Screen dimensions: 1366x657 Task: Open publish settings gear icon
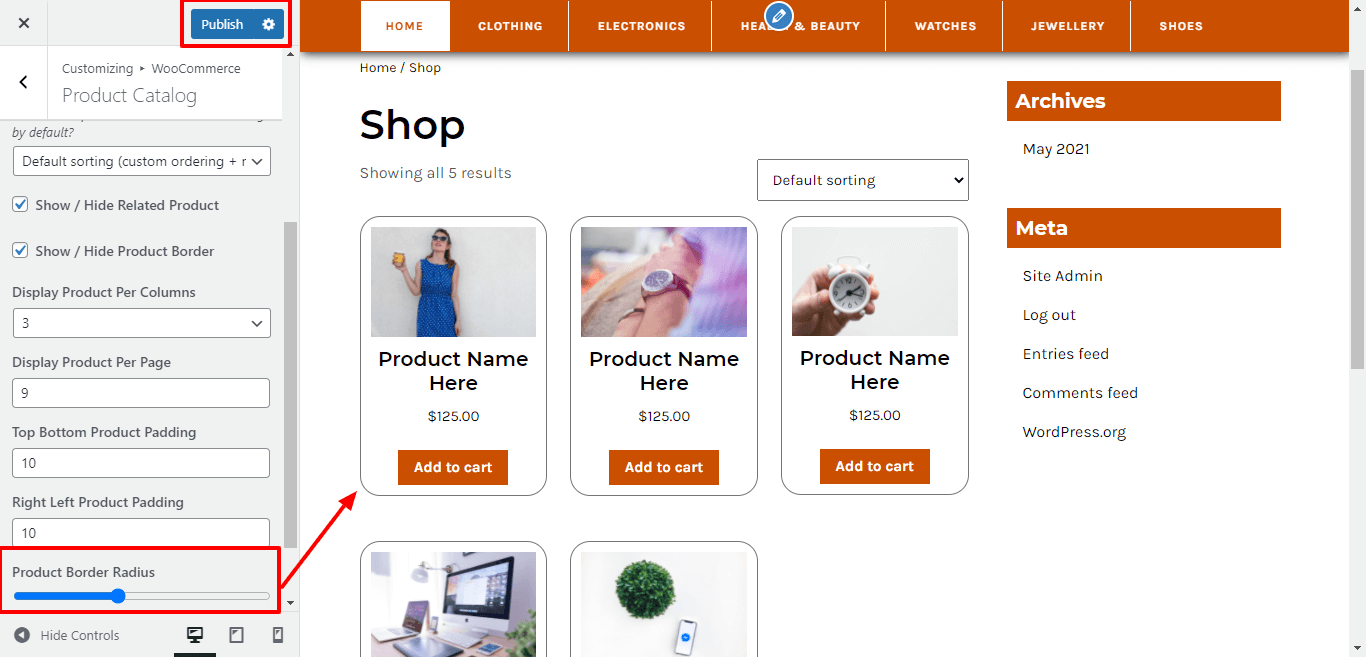point(268,24)
